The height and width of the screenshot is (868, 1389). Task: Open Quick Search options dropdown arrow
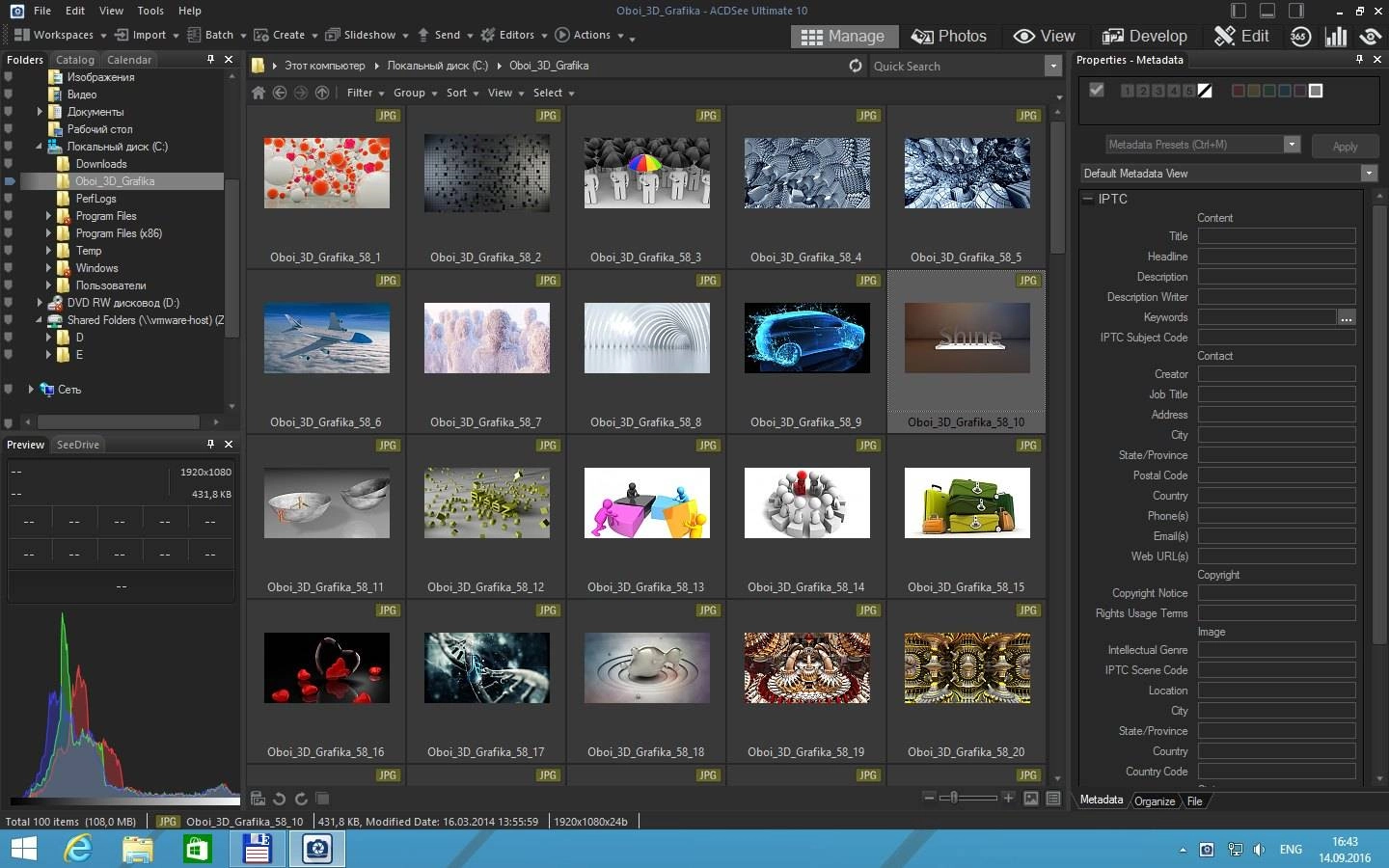pos(1052,66)
